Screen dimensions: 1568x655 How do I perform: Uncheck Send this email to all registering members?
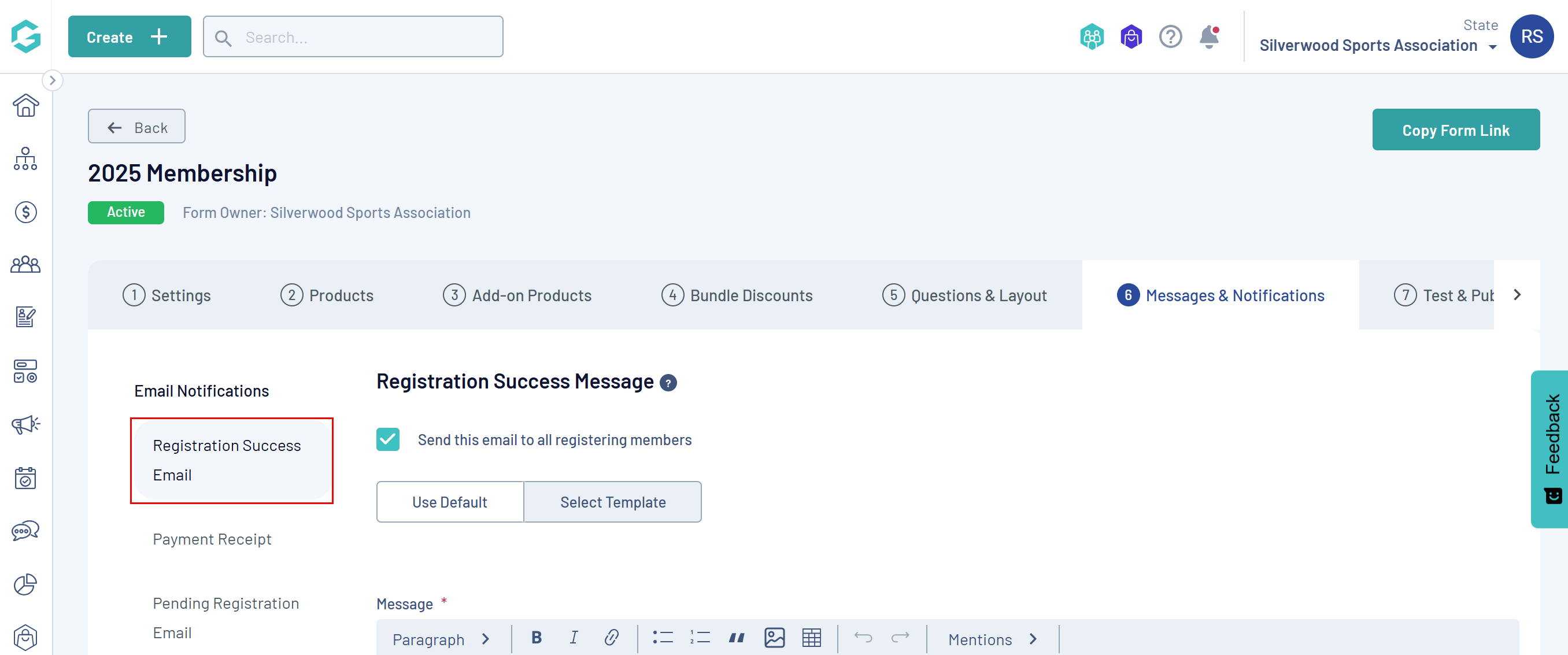(388, 439)
